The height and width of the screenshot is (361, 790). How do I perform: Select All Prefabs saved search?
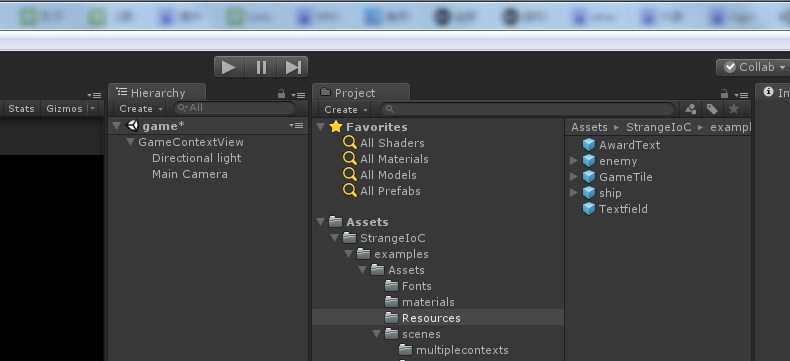[x=390, y=191]
